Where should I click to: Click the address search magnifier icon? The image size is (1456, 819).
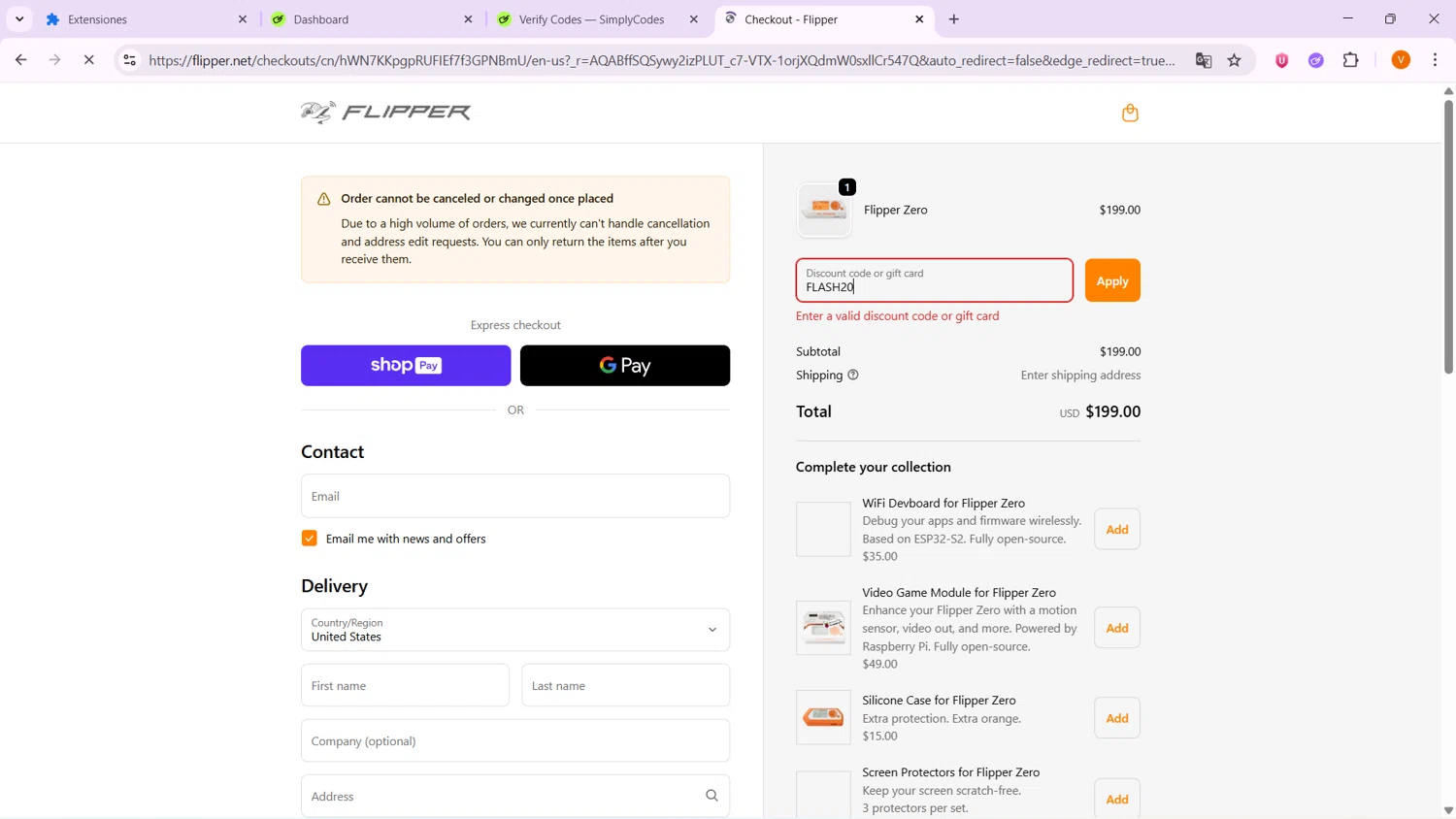click(x=711, y=796)
